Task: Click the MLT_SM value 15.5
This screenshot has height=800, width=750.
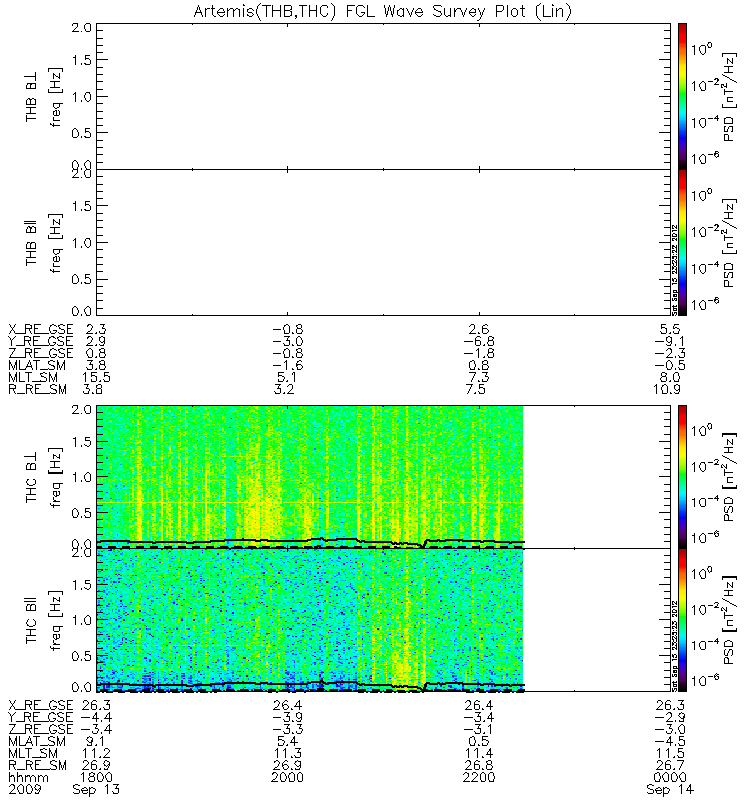Action: click(96, 377)
